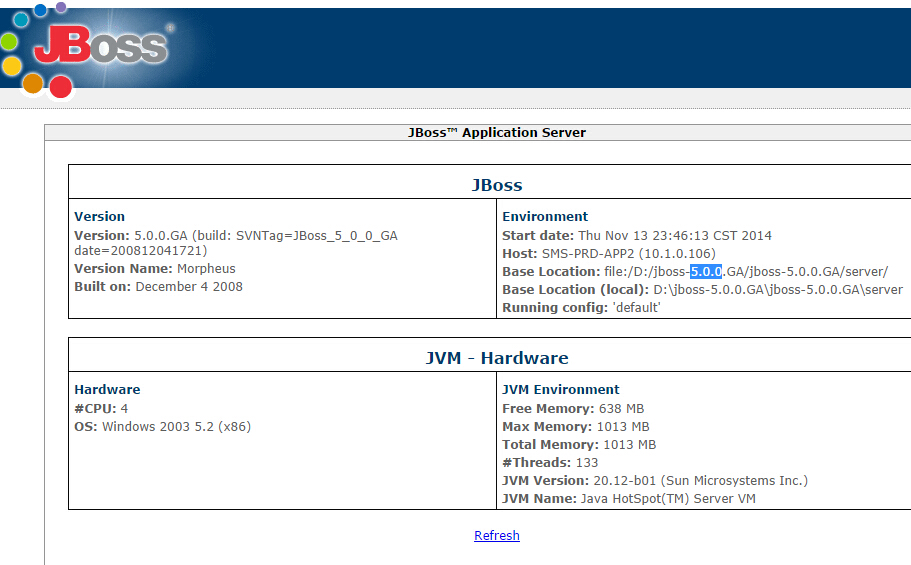Click the JBoss Application Server title bar
911x565 pixels.
coord(497,133)
